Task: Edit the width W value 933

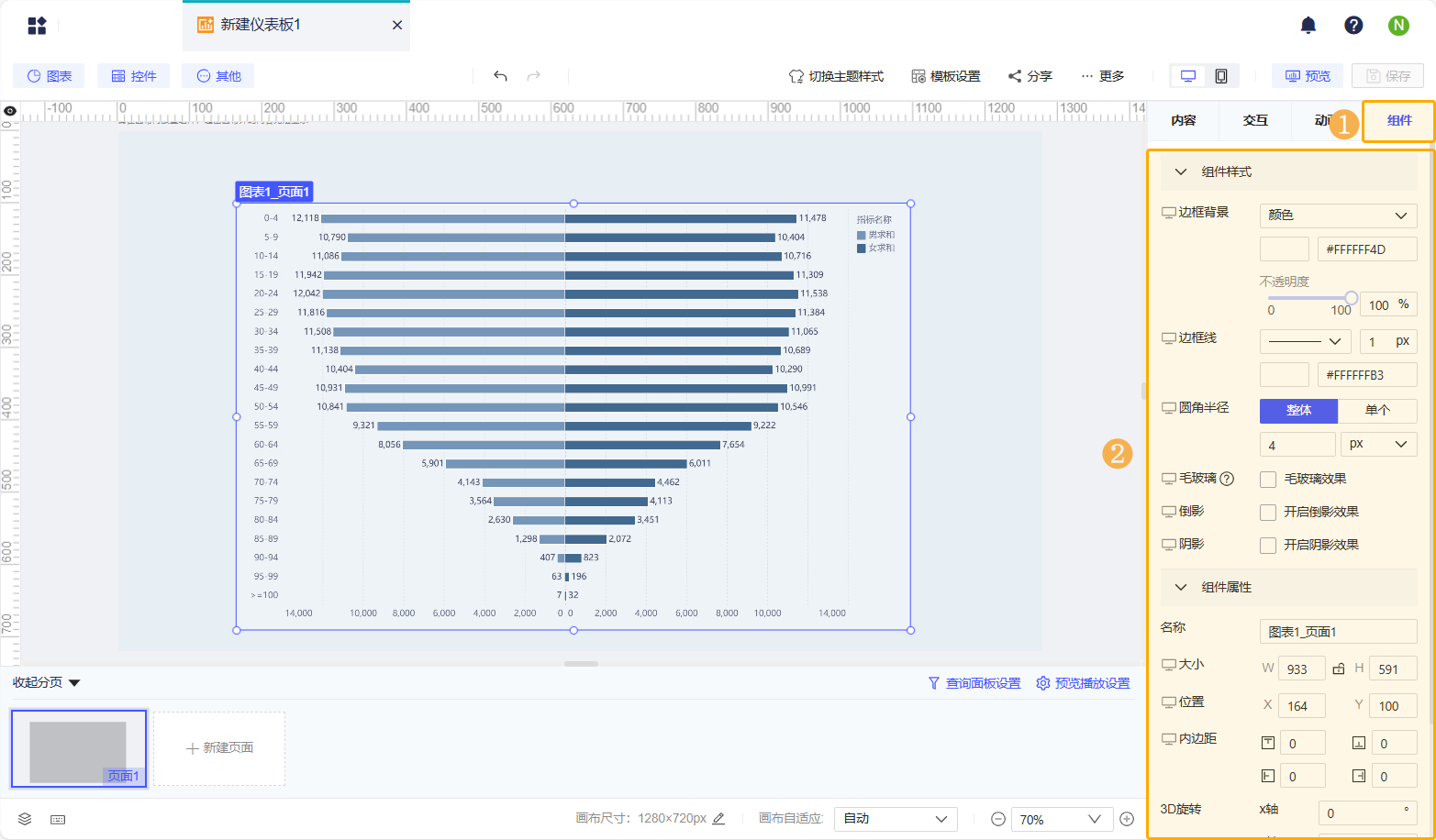Action: pos(1302,669)
